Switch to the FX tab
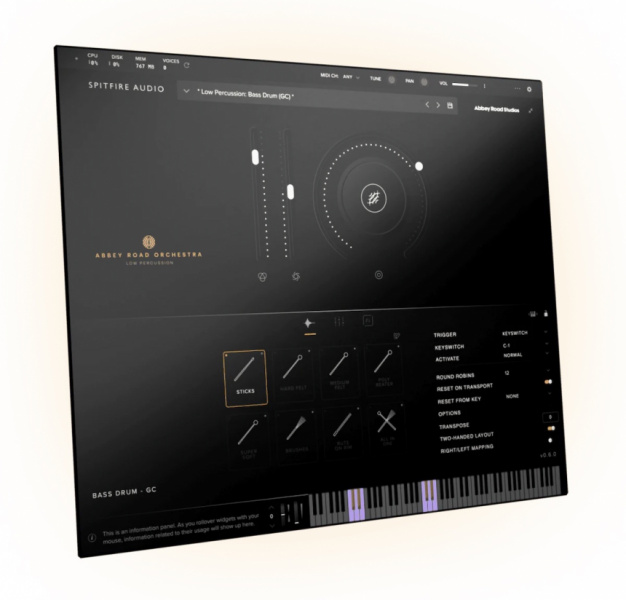Viewport: 626px width, 600px height. point(368,320)
